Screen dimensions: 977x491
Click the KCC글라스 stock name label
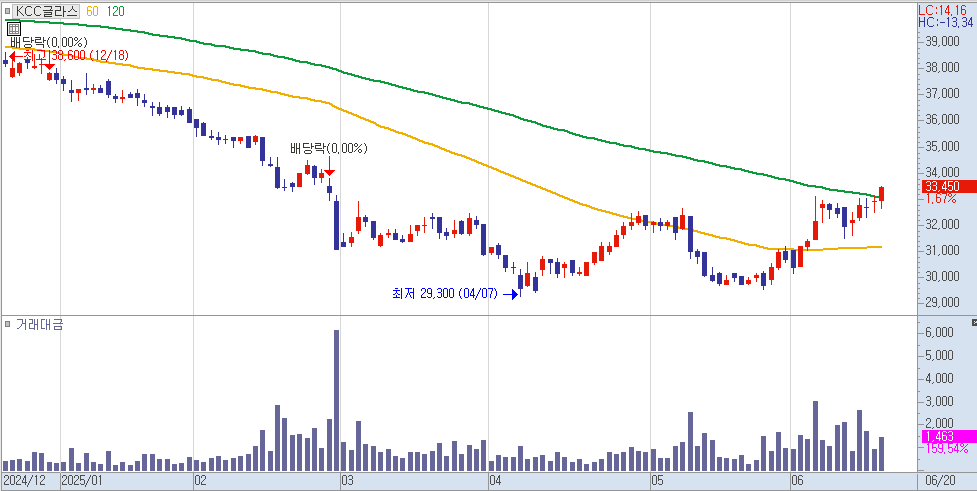point(47,11)
